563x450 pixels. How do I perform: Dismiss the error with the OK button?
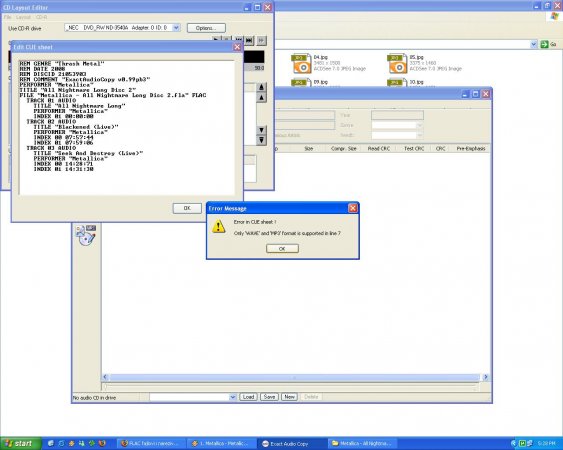282,249
